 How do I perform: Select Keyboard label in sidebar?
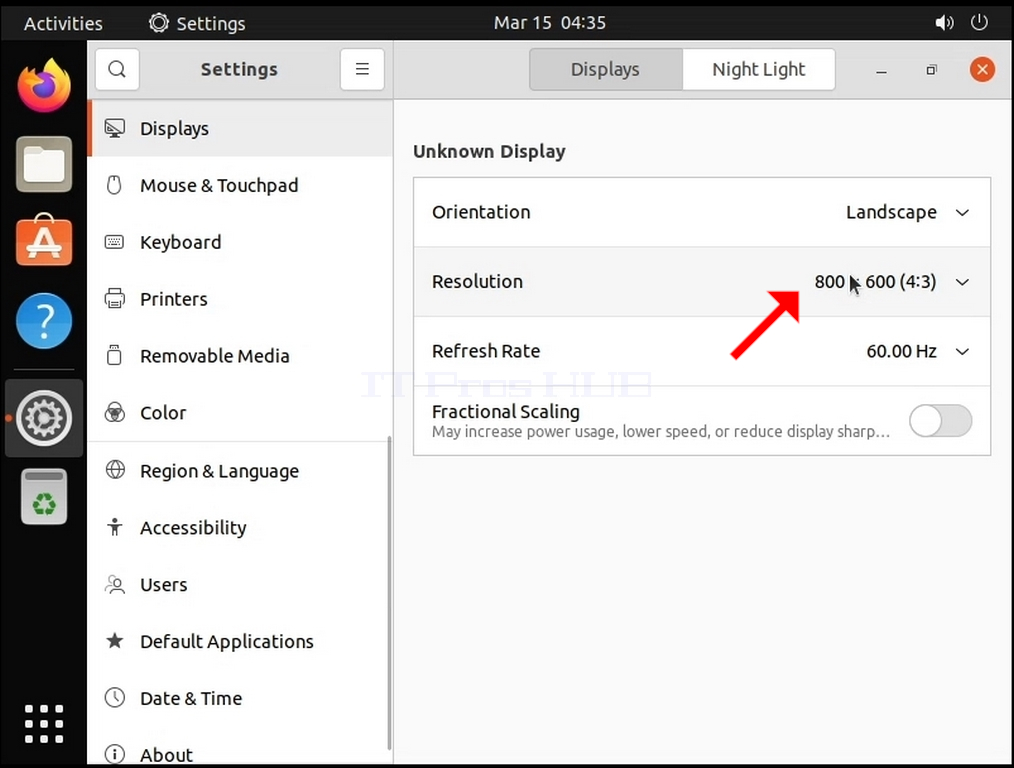coord(180,242)
